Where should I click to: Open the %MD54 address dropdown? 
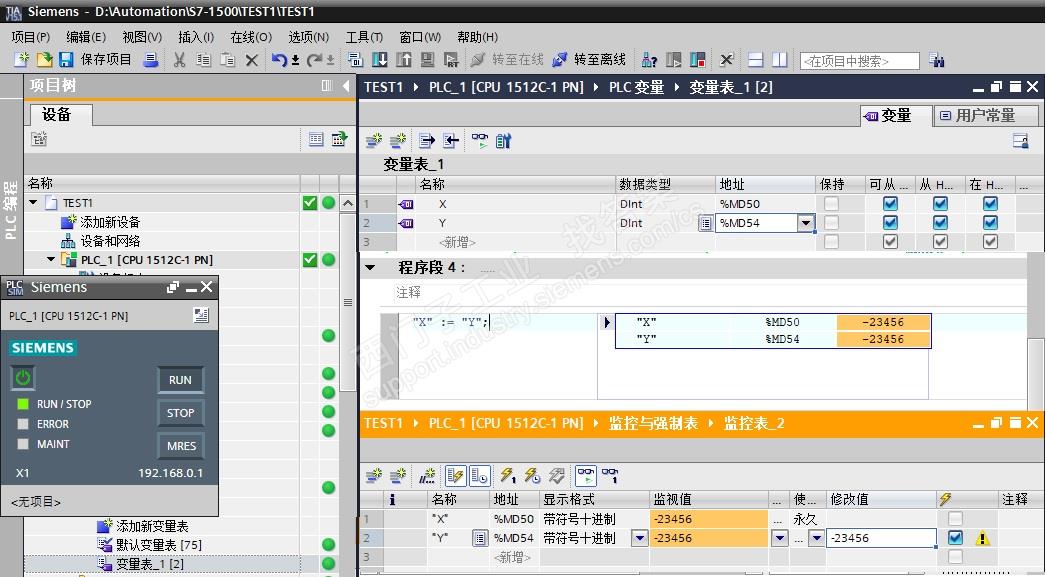point(807,223)
